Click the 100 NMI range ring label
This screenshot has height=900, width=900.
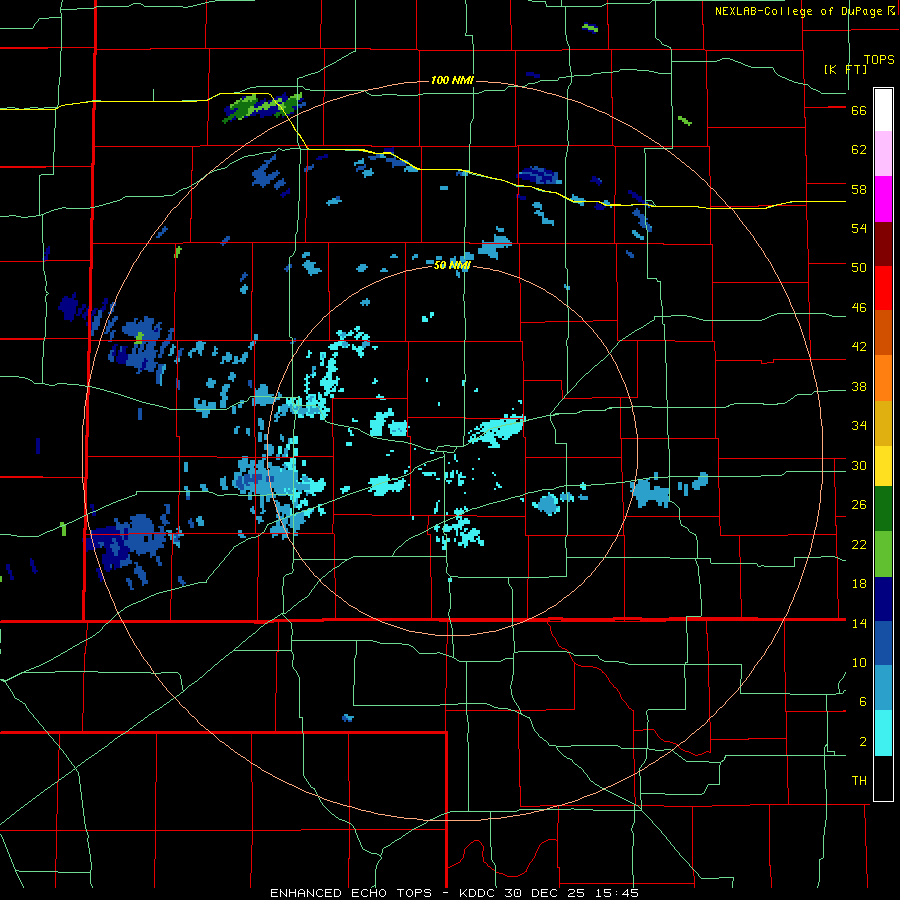(x=452, y=80)
